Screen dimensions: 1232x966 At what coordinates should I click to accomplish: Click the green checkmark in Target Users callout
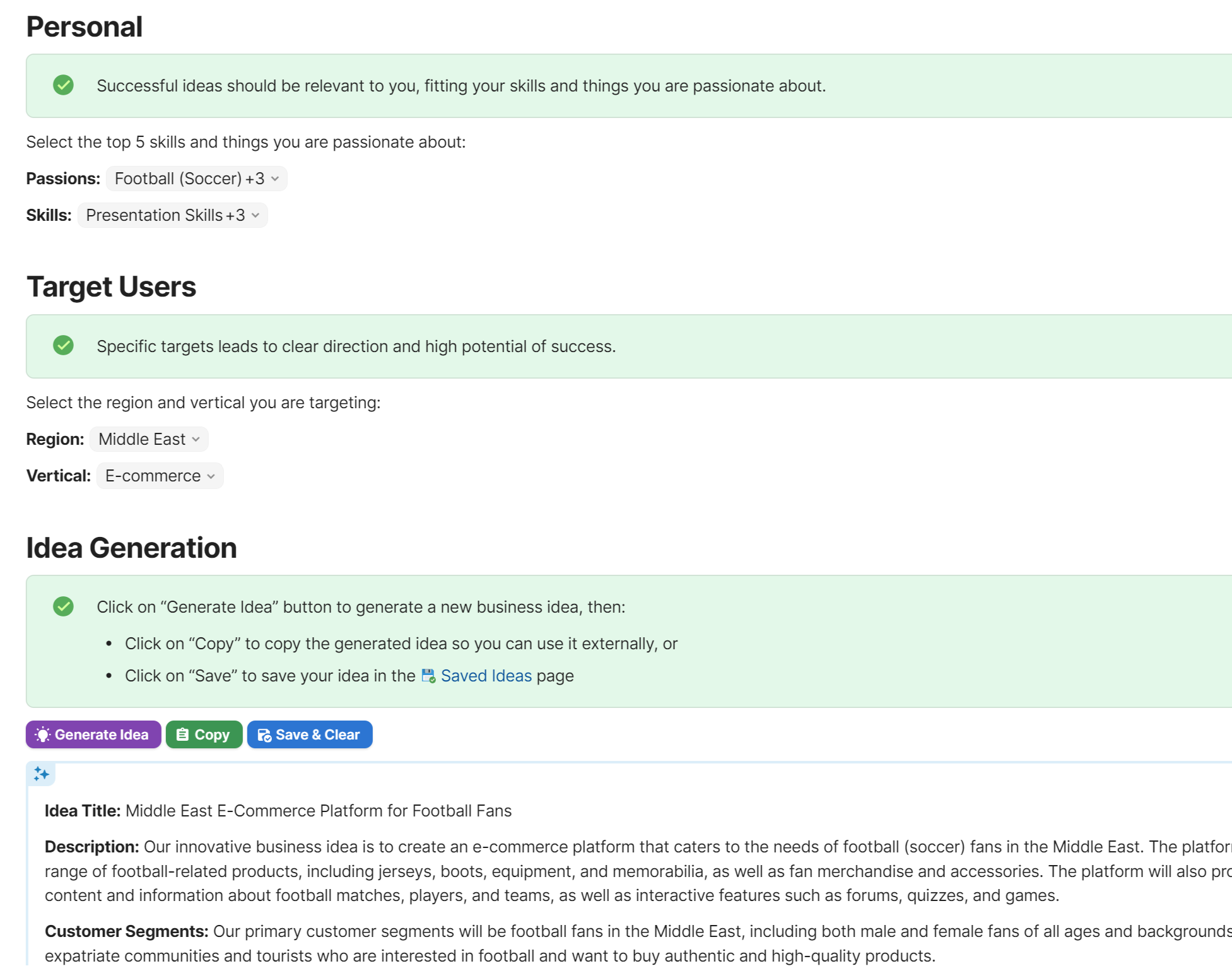pos(63,345)
